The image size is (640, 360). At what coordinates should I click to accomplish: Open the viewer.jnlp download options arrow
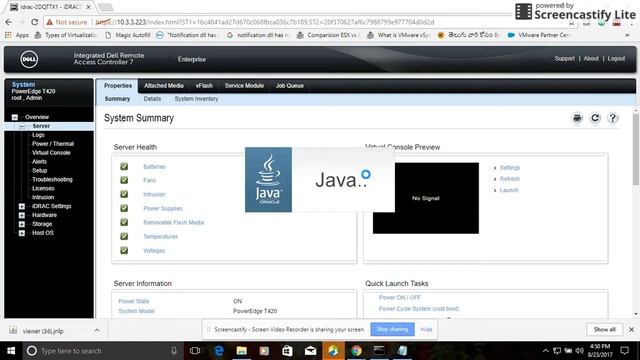[97, 330]
